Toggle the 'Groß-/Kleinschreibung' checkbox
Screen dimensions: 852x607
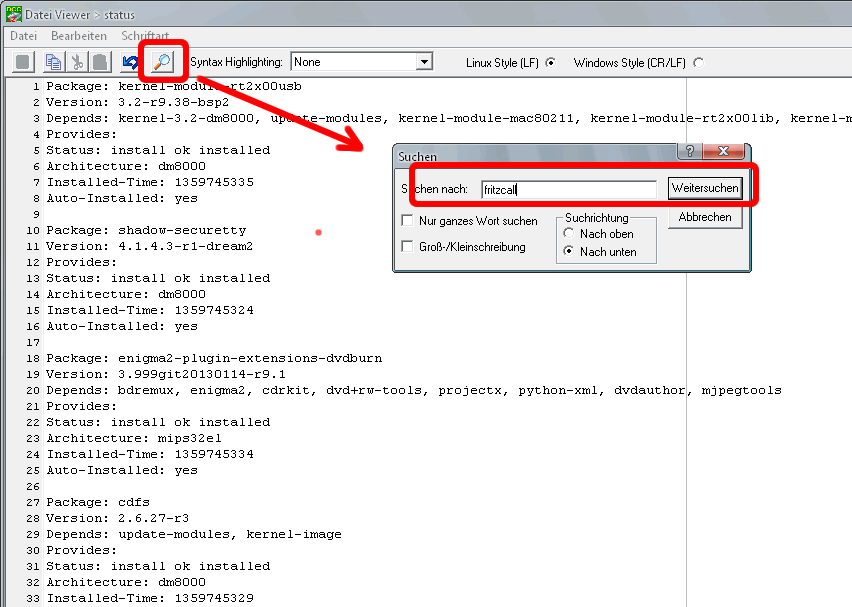pos(407,247)
